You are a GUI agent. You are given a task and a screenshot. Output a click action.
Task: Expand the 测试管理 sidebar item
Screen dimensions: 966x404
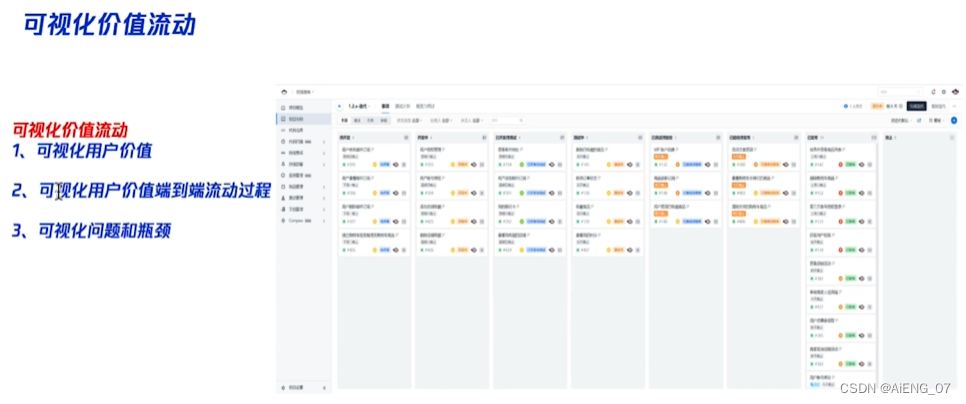(324, 198)
